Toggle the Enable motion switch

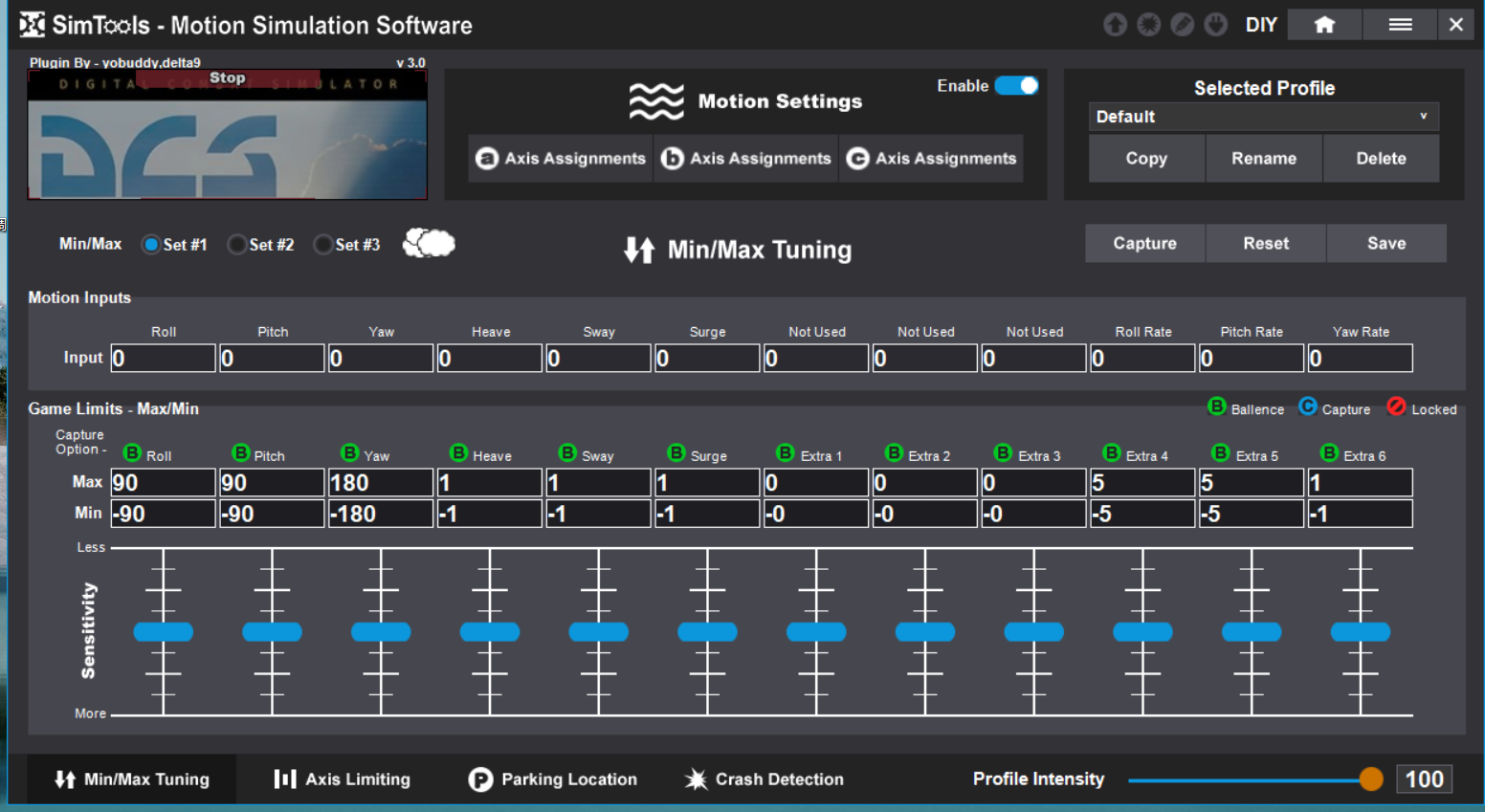[x=1016, y=85]
